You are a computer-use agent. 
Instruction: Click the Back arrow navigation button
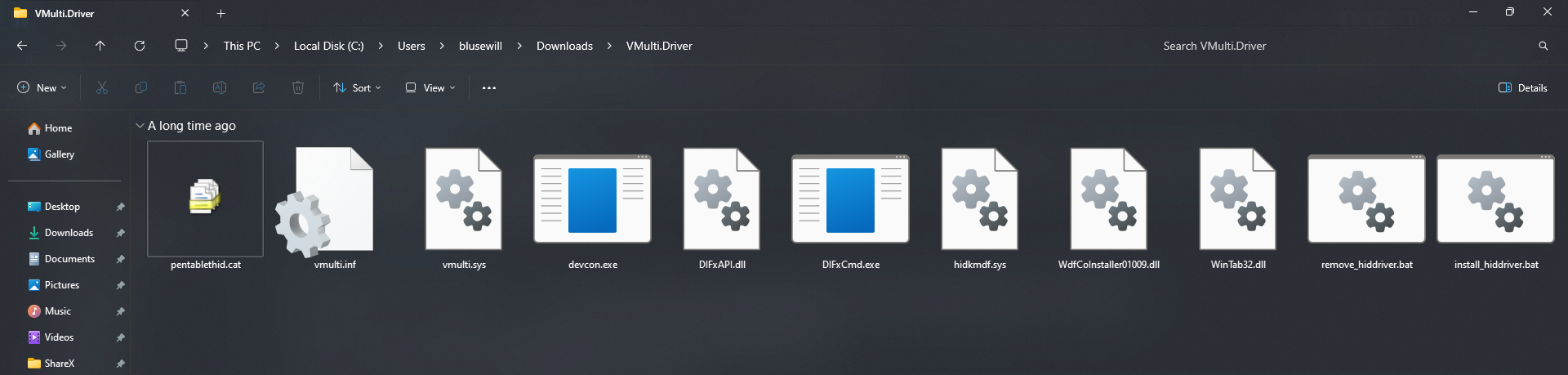pos(22,46)
